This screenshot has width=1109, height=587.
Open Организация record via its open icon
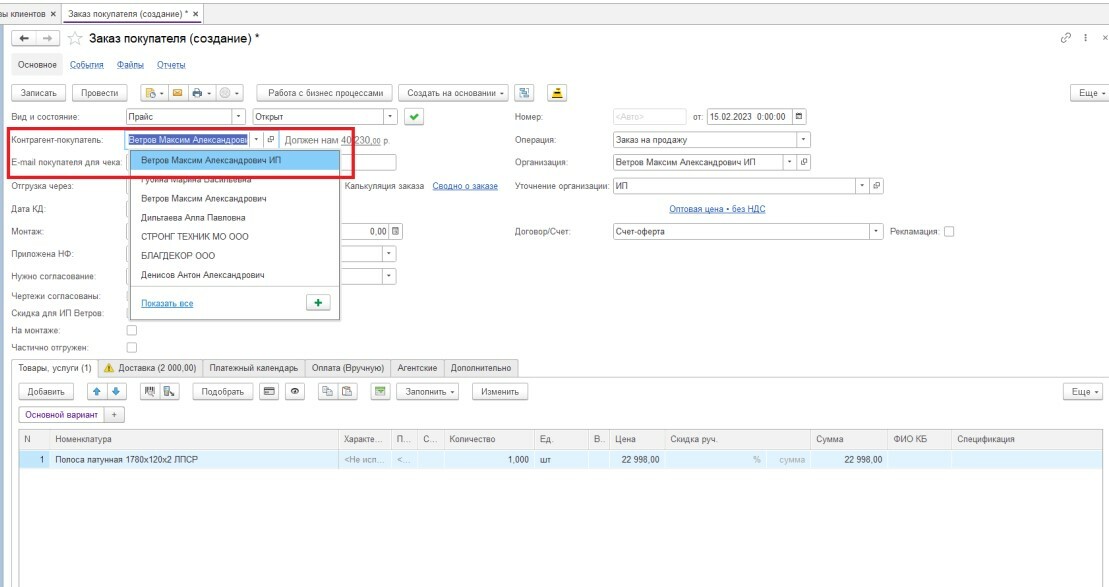tap(803, 162)
